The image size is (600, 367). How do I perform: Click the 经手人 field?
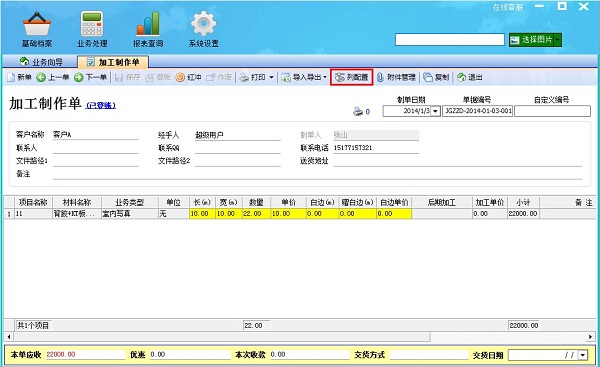pyautogui.click(x=238, y=135)
